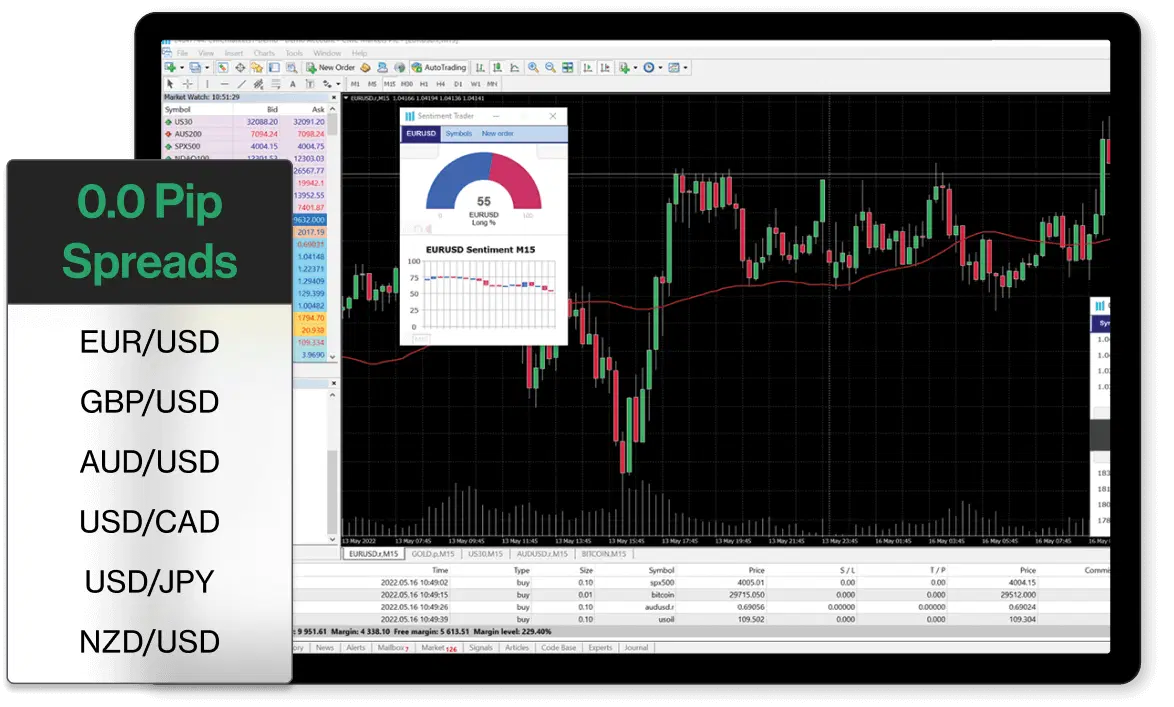1174x707 pixels.
Task: Switch chart to M15 timeframe
Action: pyautogui.click(x=389, y=84)
